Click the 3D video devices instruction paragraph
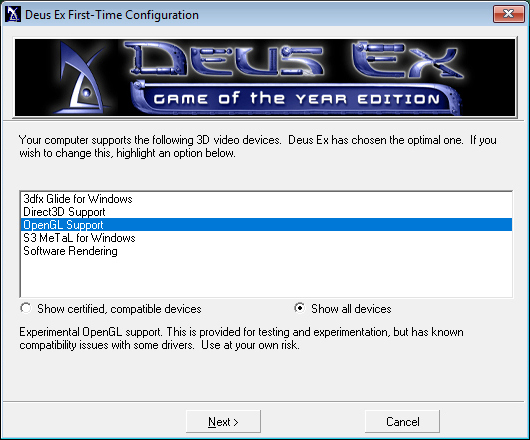This screenshot has width=530, height=440. 258,146
